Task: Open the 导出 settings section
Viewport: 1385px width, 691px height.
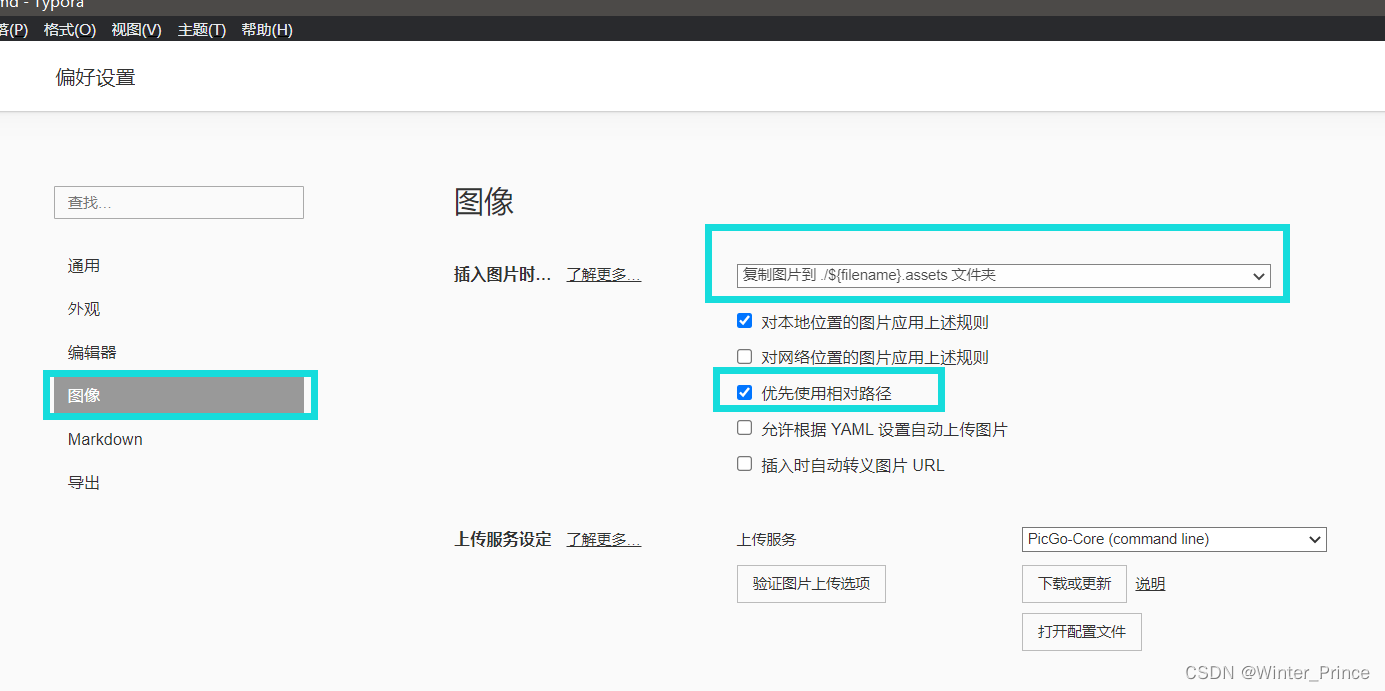Action: click(x=83, y=482)
